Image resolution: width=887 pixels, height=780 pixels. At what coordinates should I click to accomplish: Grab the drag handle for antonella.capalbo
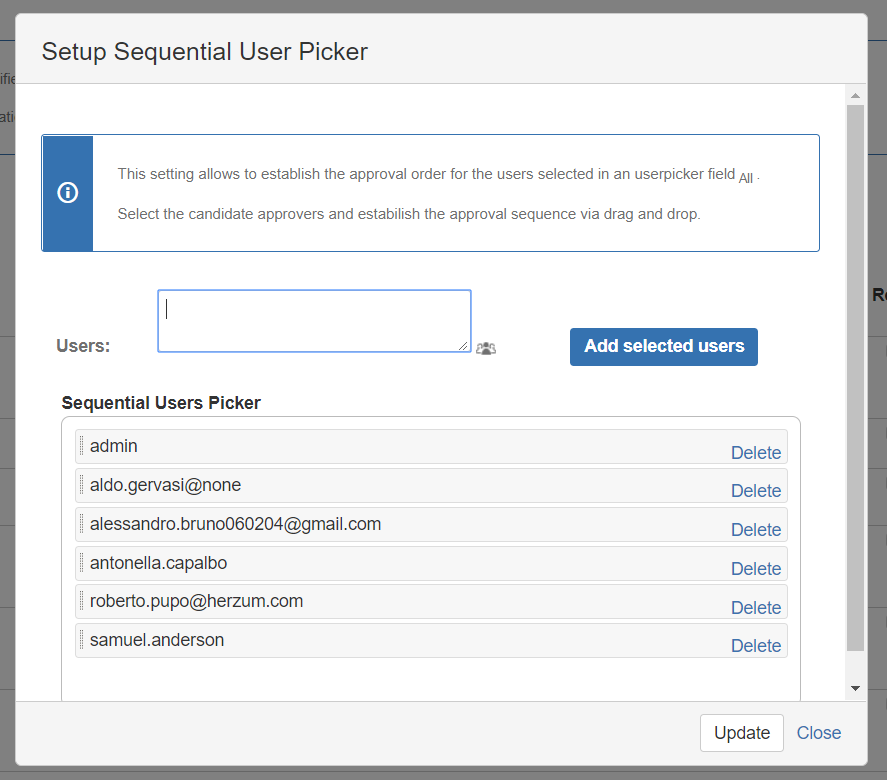point(81,563)
